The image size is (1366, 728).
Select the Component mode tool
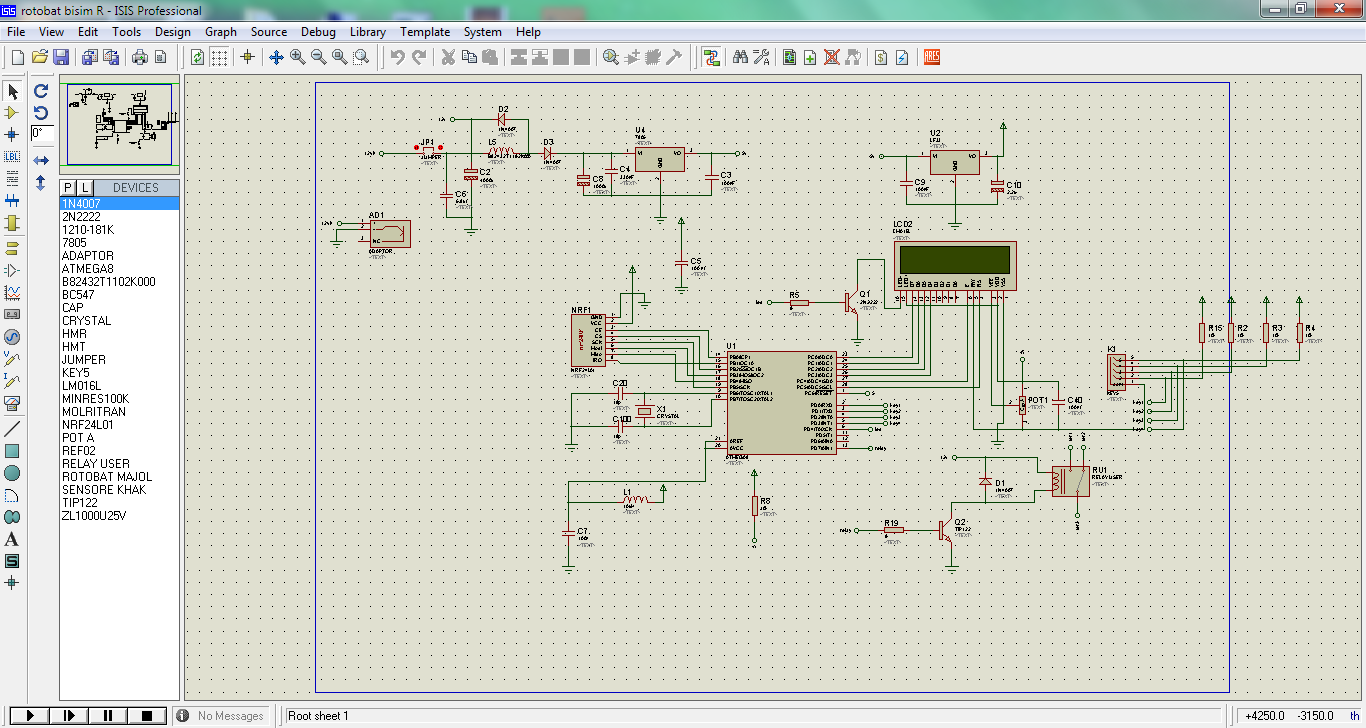pyautogui.click(x=12, y=113)
